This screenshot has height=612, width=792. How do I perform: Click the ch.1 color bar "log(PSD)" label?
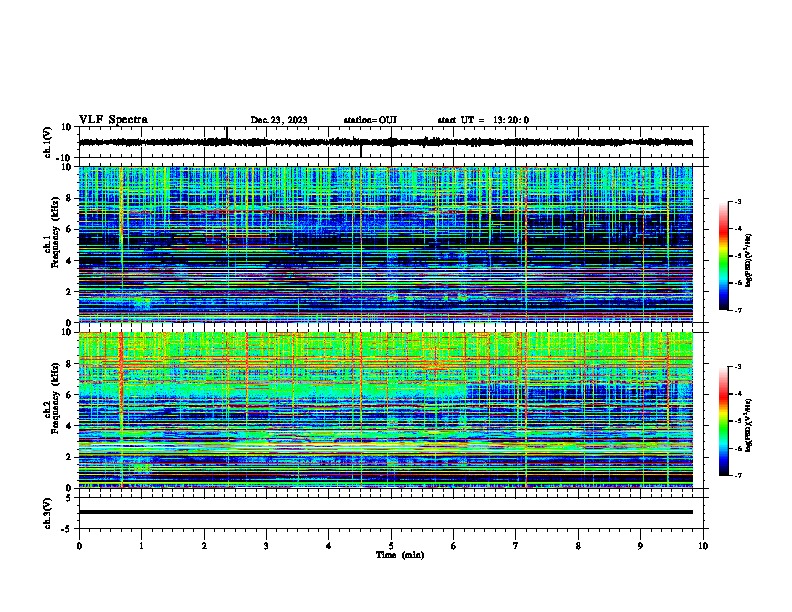749,260
